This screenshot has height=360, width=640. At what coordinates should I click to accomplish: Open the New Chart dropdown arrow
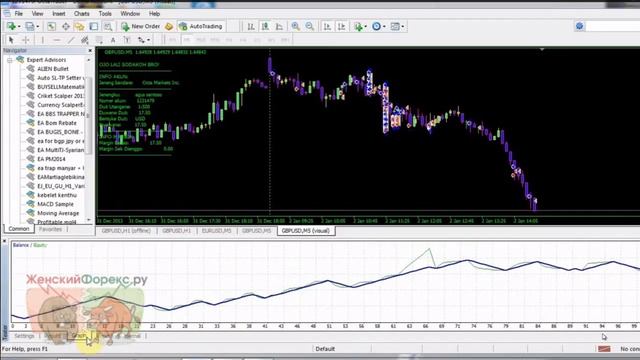point(19,27)
